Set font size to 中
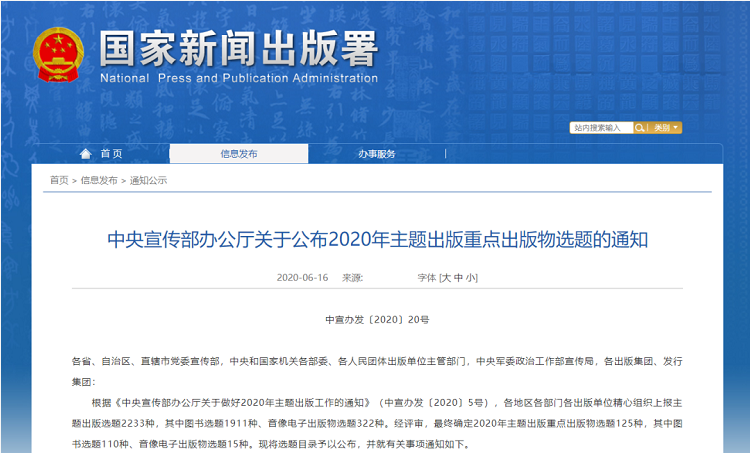This screenshot has height=453, width=750. click(458, 277)
